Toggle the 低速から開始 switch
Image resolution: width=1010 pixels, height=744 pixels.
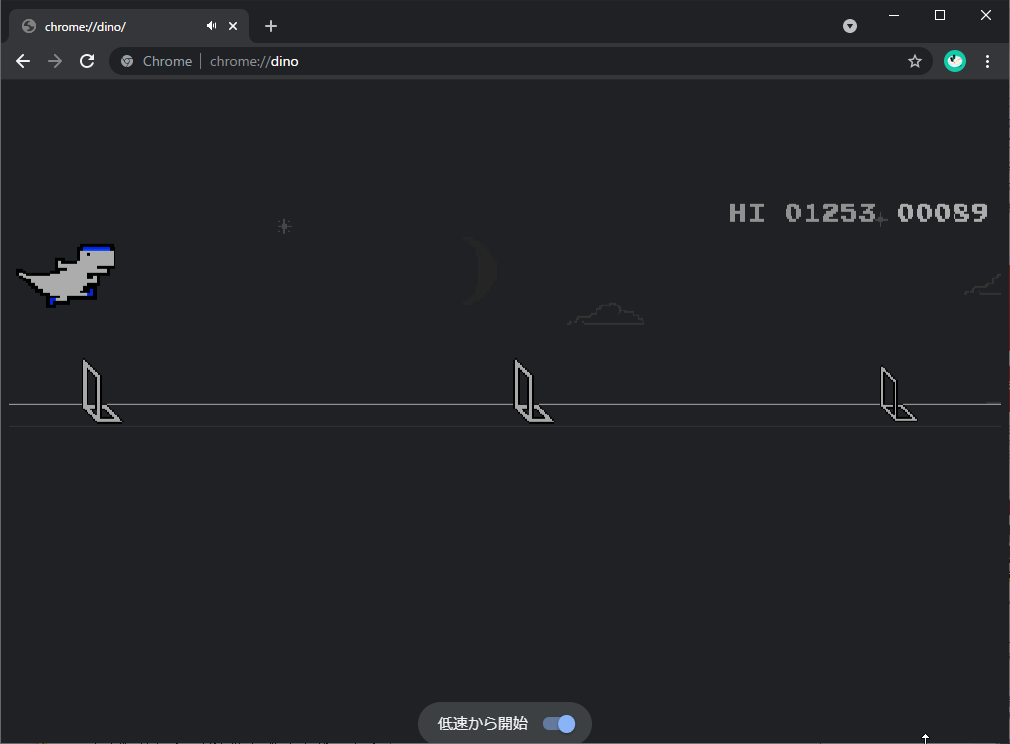[558, 723]
